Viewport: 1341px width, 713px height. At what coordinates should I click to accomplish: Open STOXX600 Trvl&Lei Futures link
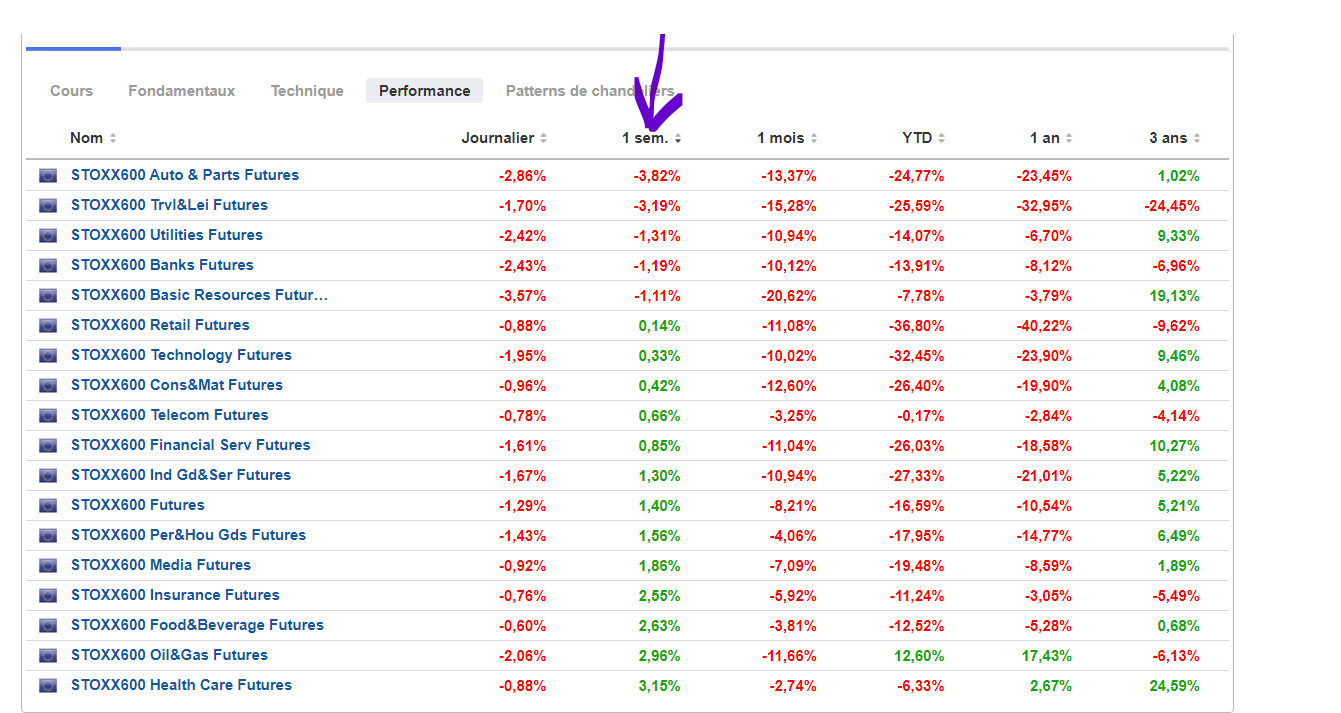[x=169, y=205]
